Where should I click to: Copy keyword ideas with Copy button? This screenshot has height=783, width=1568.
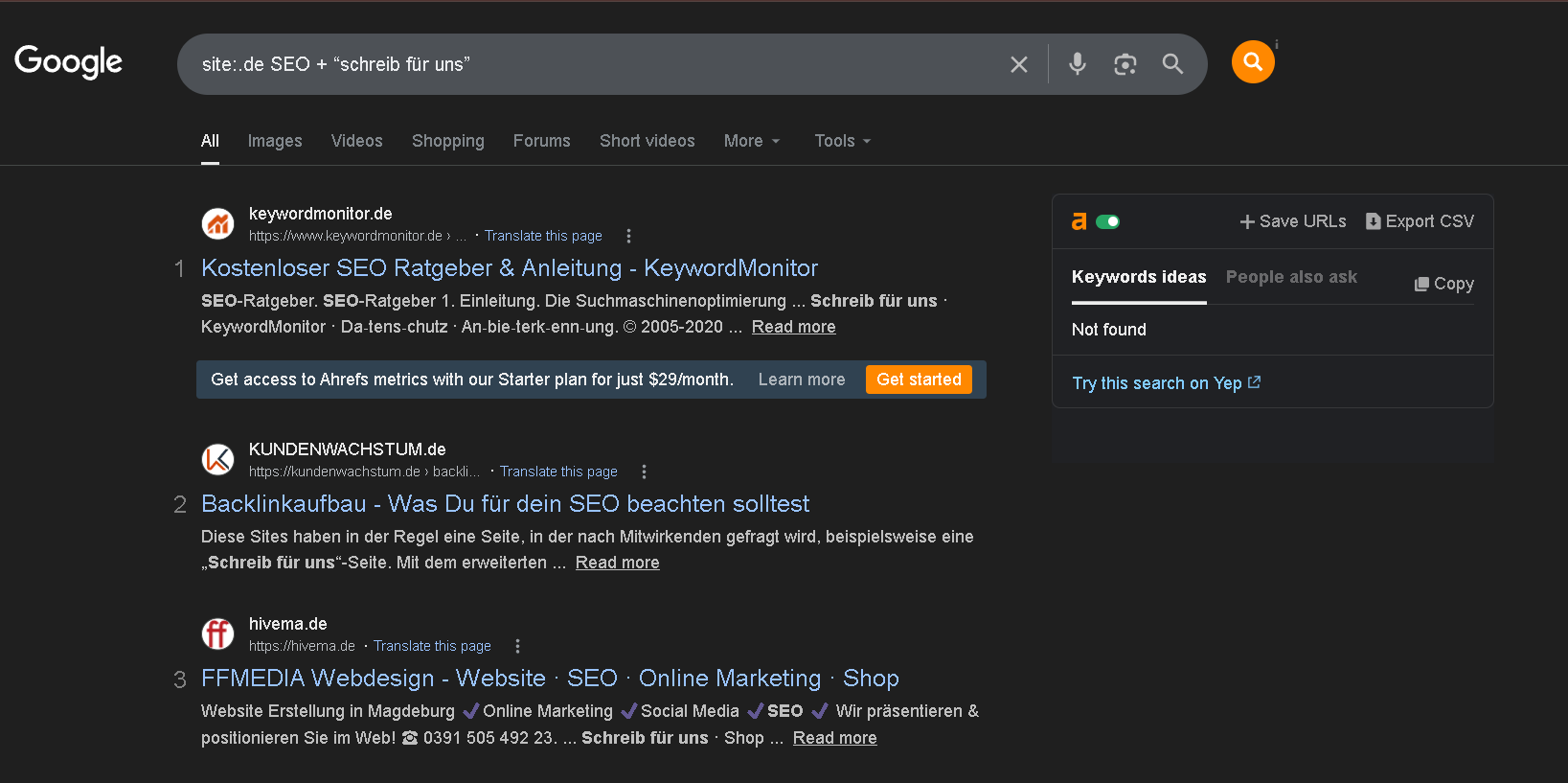[x=1444, y=284]
